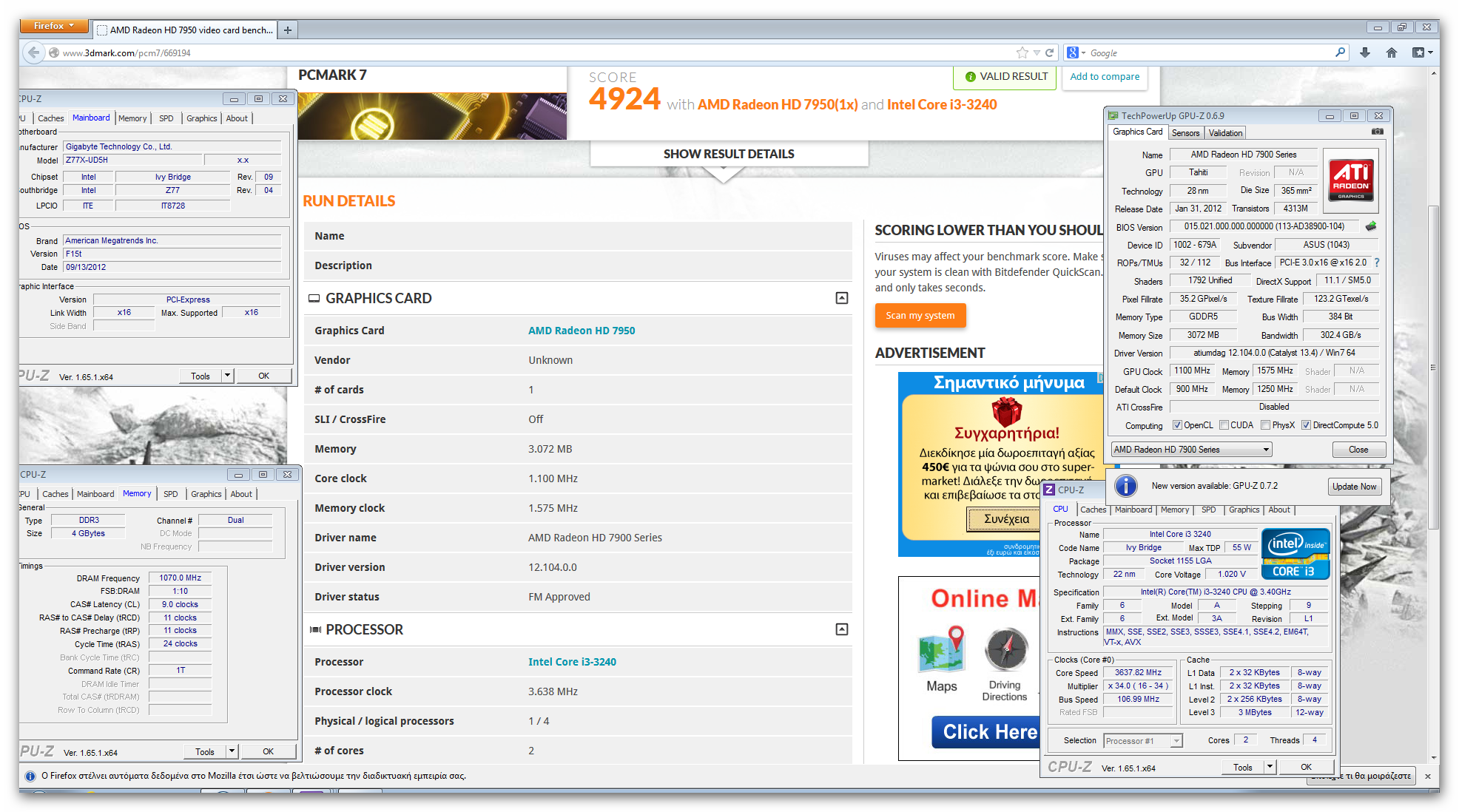This screenshot has height=812, width=1459.
Task: Toggle the OpenCL checkbox in GPU-Z
Action: click(x=1177, y=425)
